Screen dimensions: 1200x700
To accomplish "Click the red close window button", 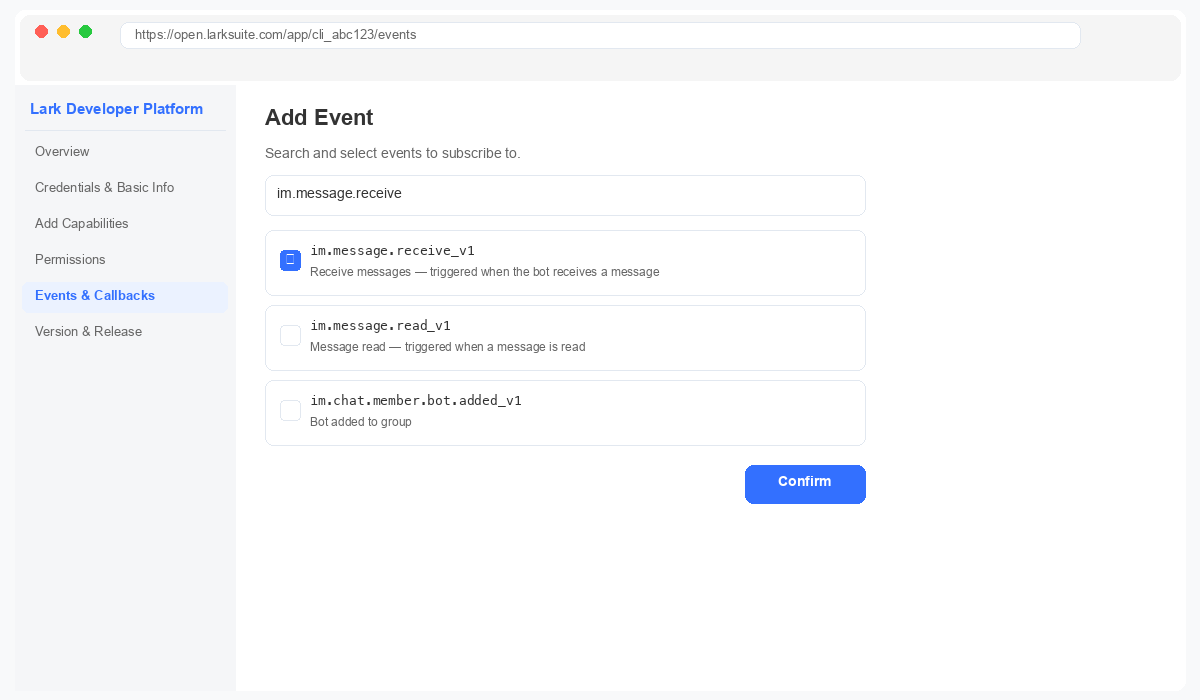I will pos(41,32).
